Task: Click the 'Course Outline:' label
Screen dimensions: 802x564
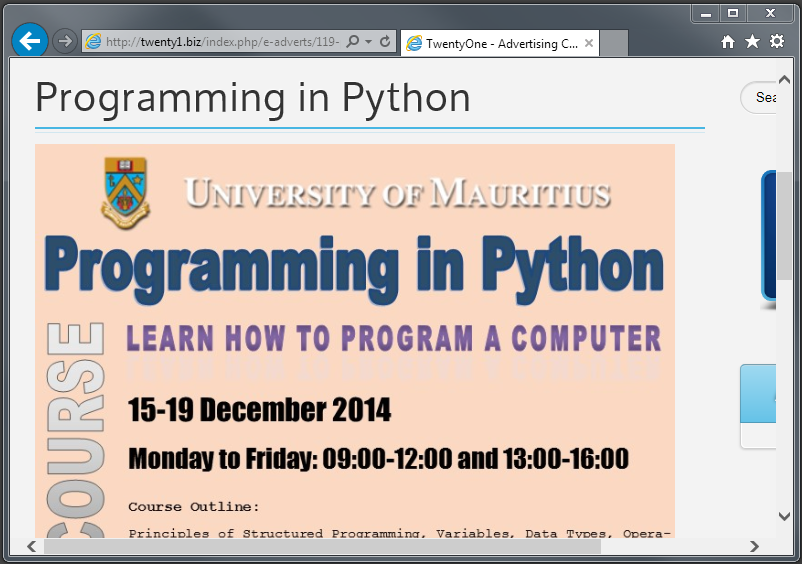Action: pos(194,507)
